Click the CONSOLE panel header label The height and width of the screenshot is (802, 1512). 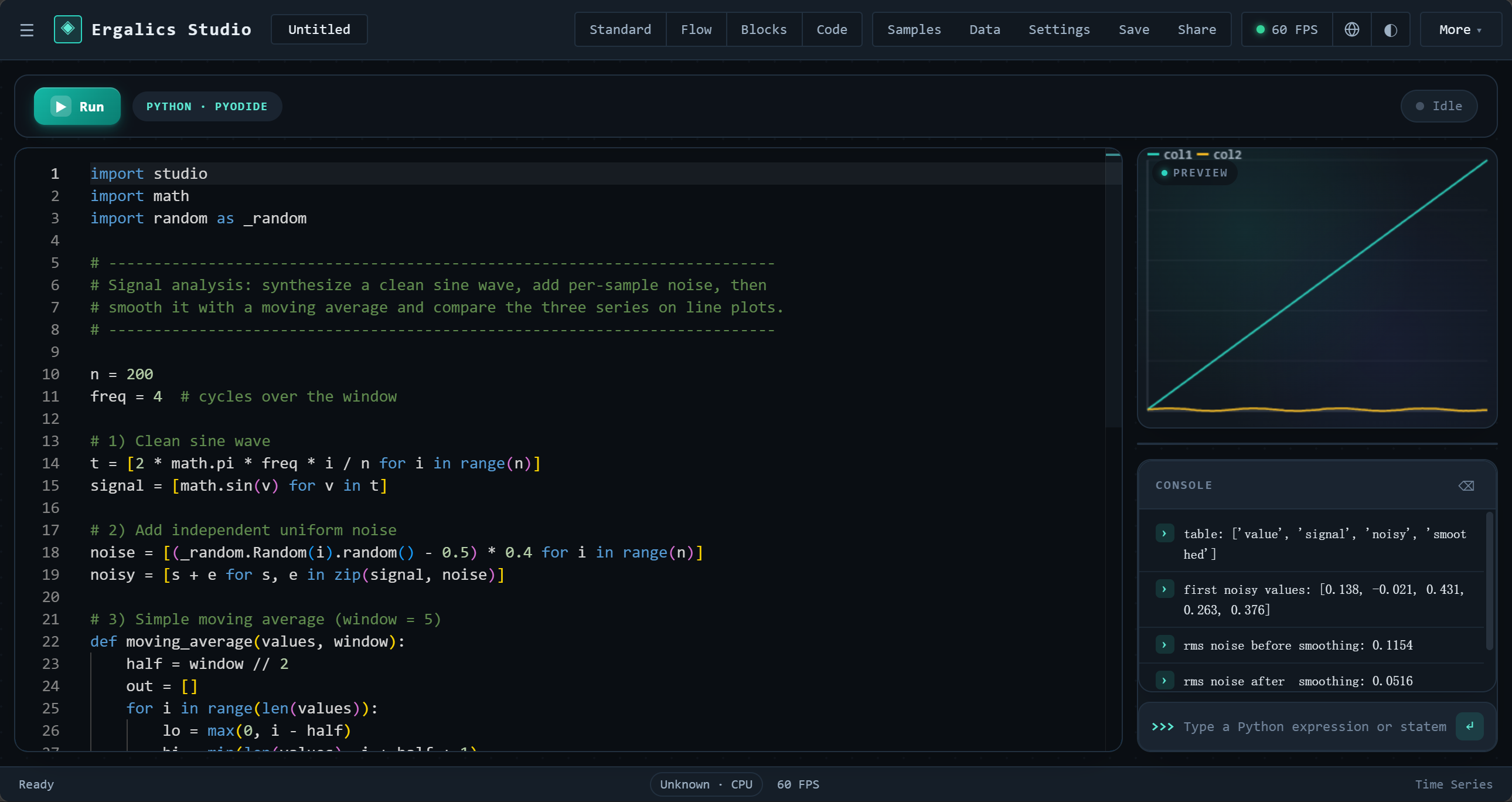[1183, 485]
